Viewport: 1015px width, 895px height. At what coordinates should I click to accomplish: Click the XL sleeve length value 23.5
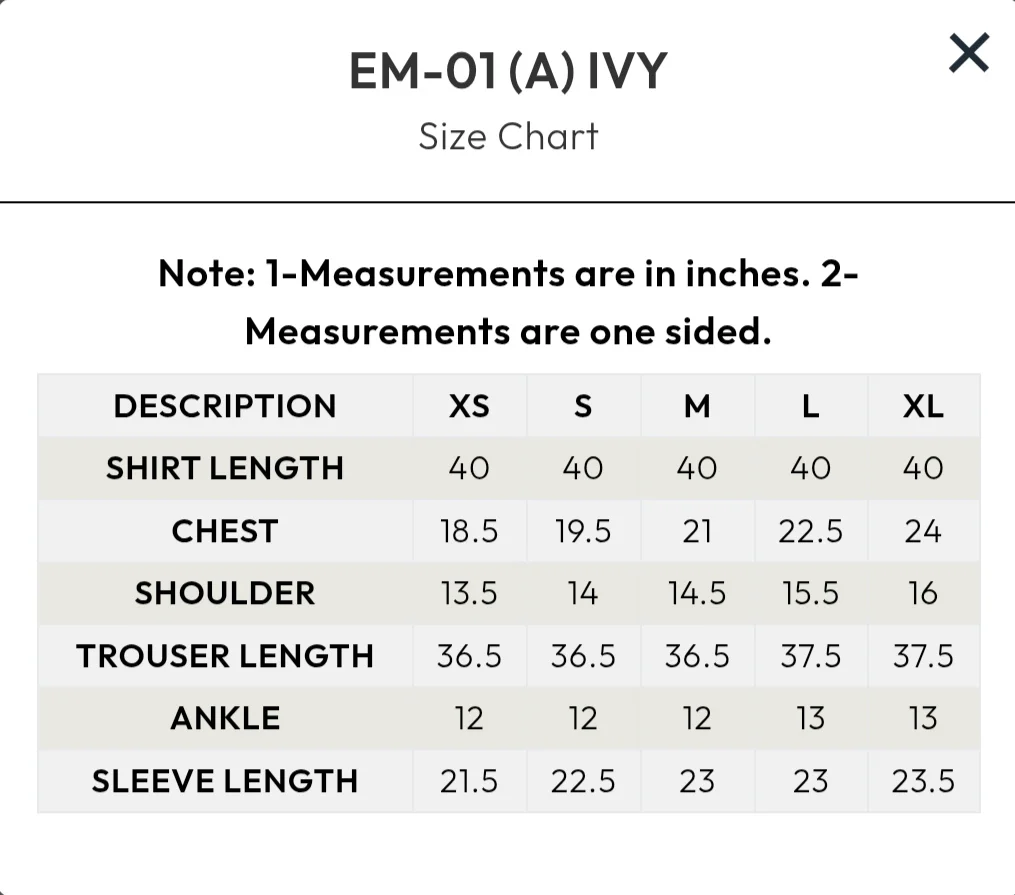[923, 781]
